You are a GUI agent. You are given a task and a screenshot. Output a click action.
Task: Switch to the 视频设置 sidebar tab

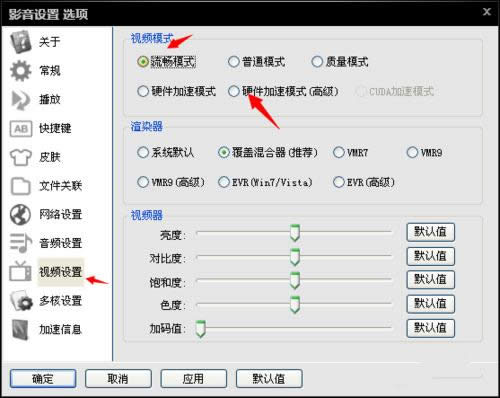(60, 272)
